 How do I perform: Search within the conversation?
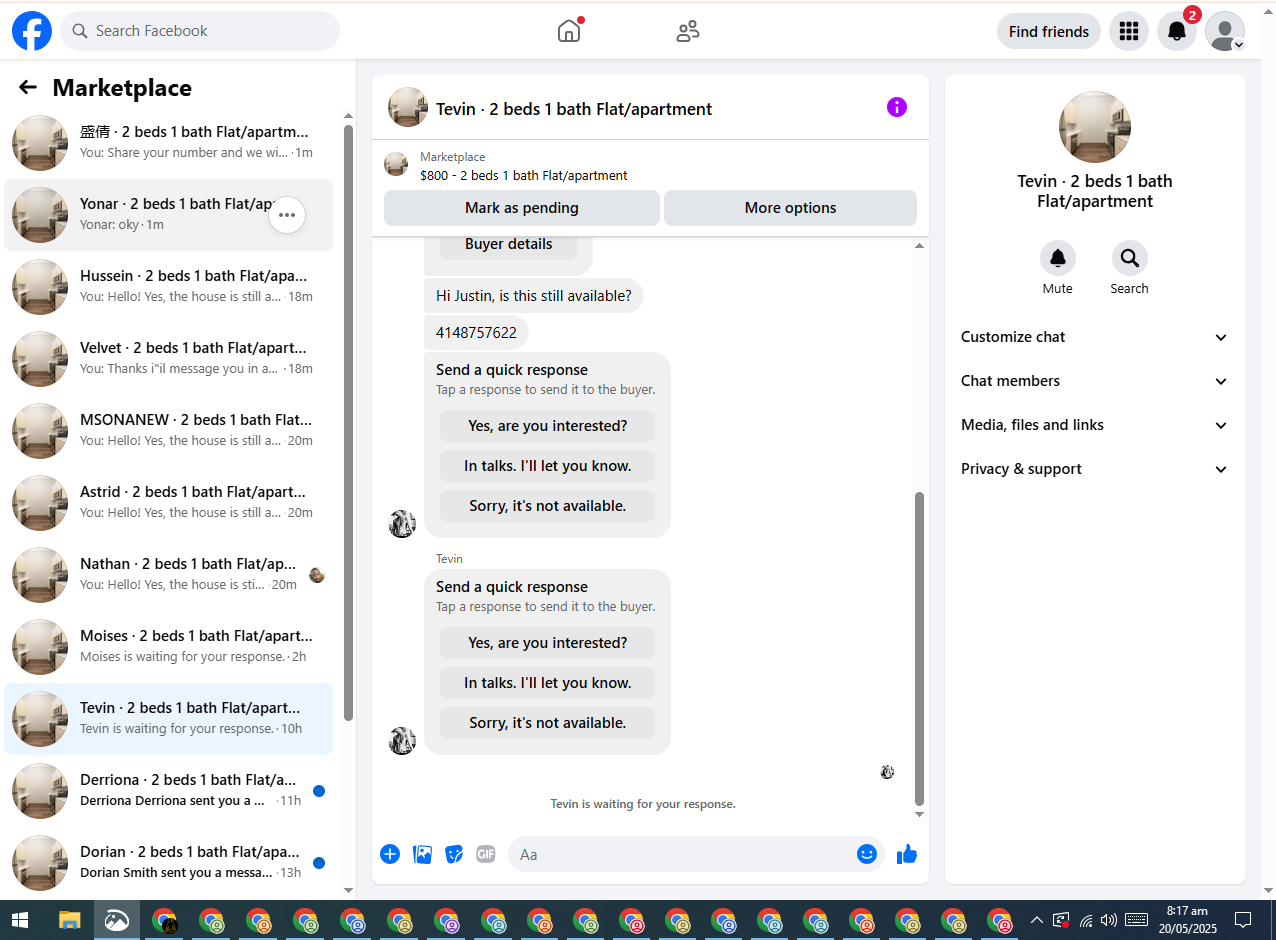1129,258
